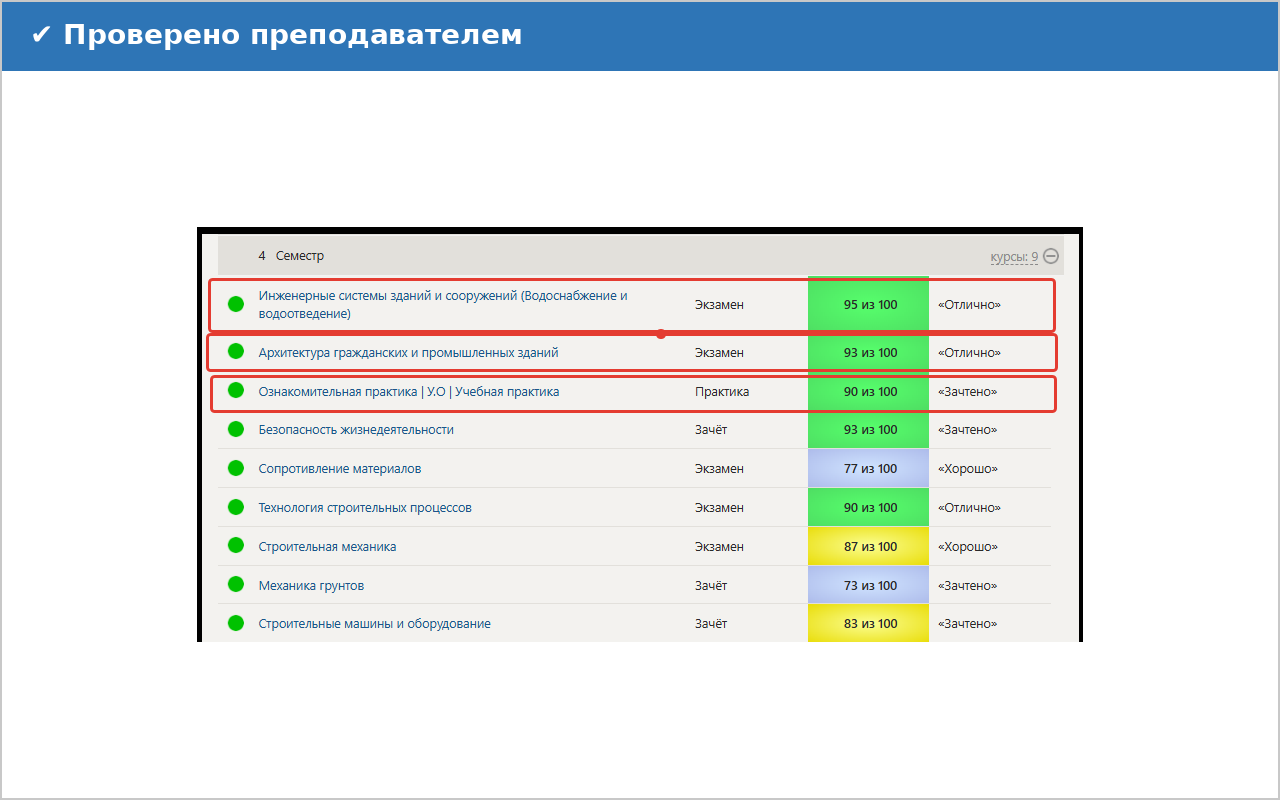The height and width of the screenshot is (800, 1280).
Task: Open Сопротивление материалов course link
Action: click(340, 469)
